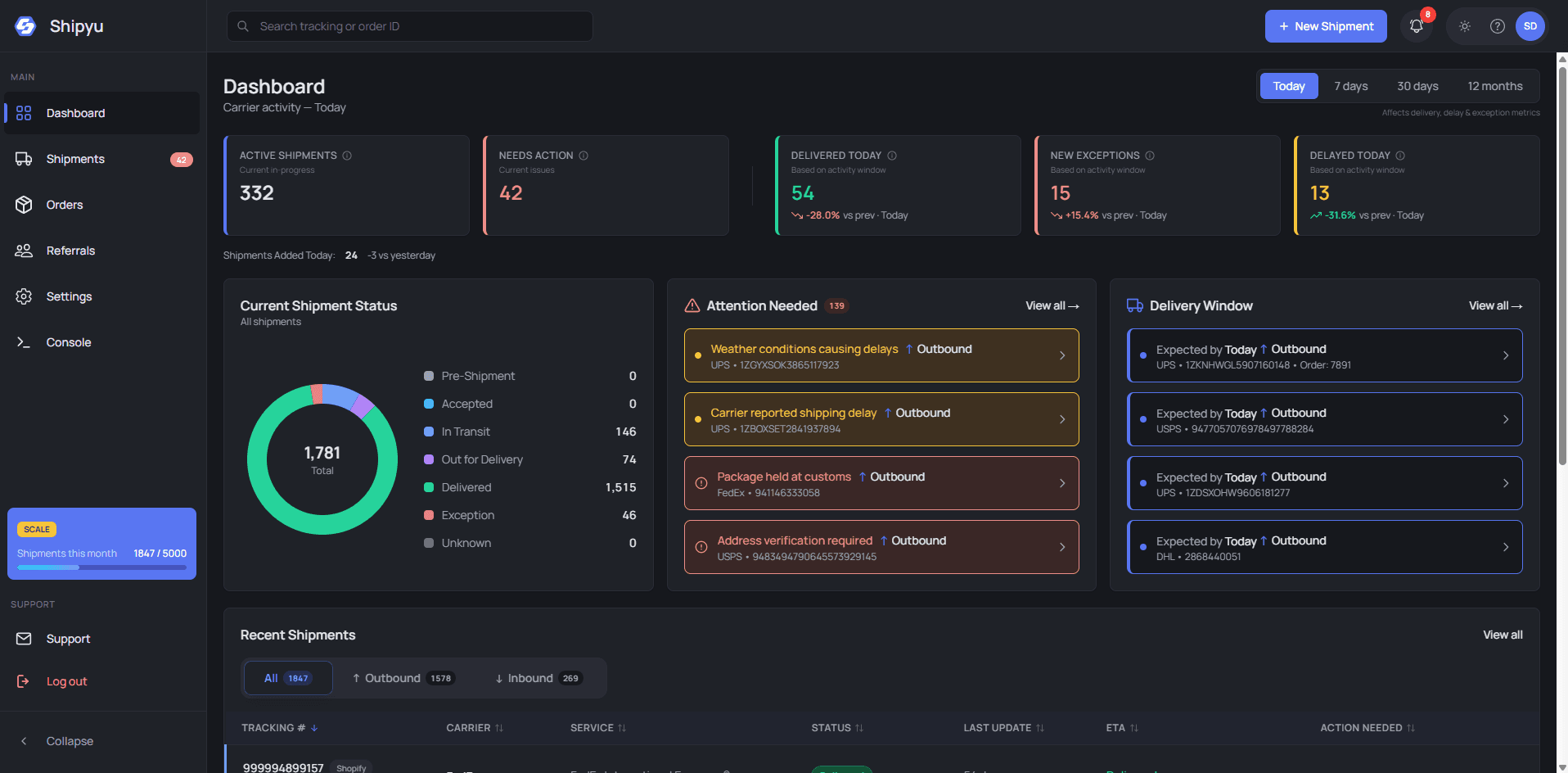Image resolution: width=1568 pixels, height=773 pixels.
Task: Click the Attention Needed warning triangle icon
Action: pos(692,305)
